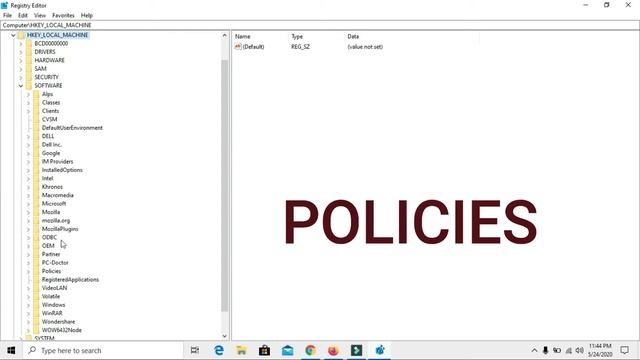Select the HKEY_LOCAL_MACHINE folder icon
Viewport: 640px width, 360px height.
21,35
